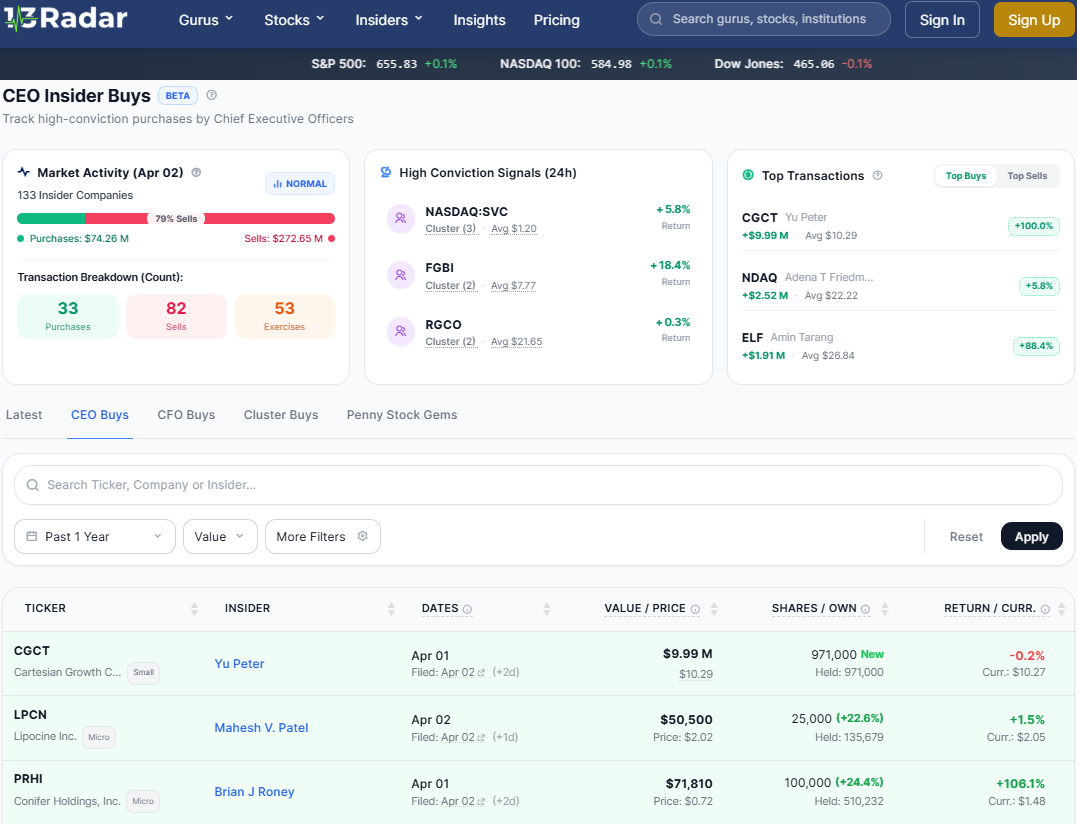1077x824 pixels.
Task: Click the Sign In button
Action: 942,20
